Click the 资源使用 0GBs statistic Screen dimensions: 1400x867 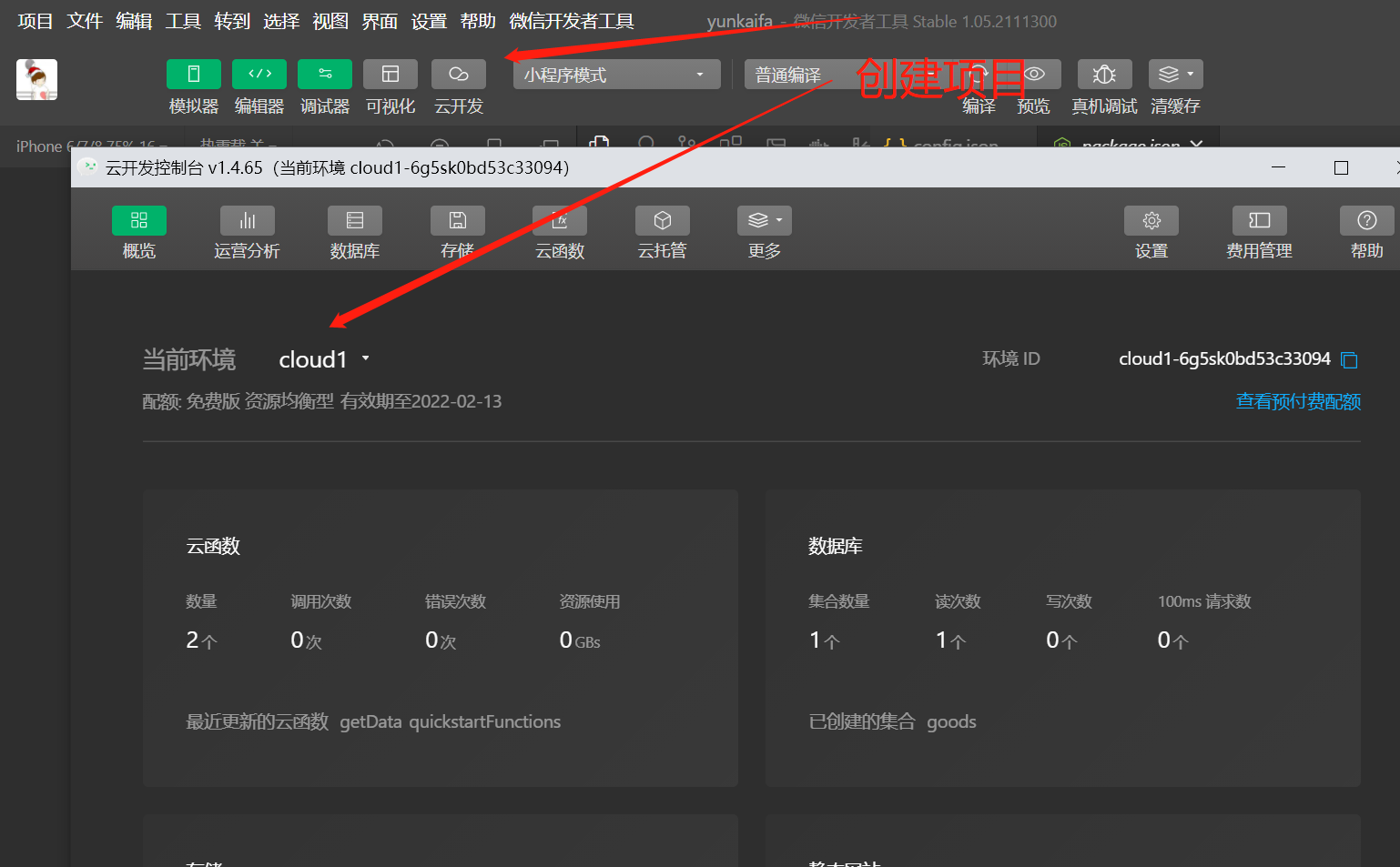pyautogui.click(x=590, y=623)
